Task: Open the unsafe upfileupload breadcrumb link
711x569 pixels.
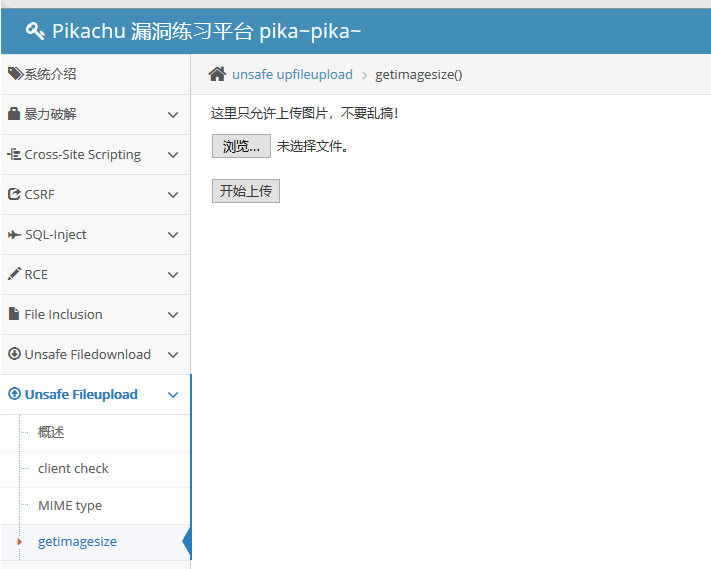Action: [x=292, y=74]
